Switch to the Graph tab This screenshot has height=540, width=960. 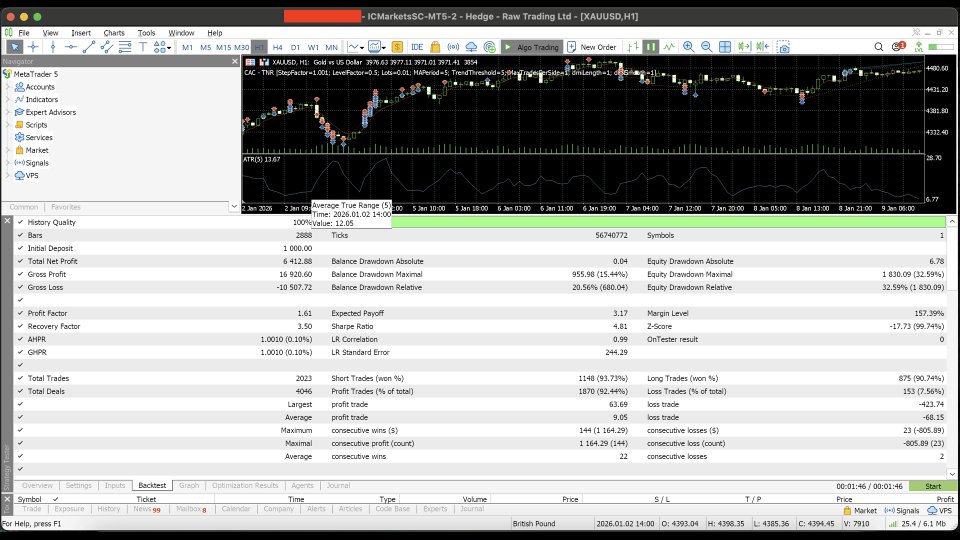pyautogui.click(x=189, y=486)
